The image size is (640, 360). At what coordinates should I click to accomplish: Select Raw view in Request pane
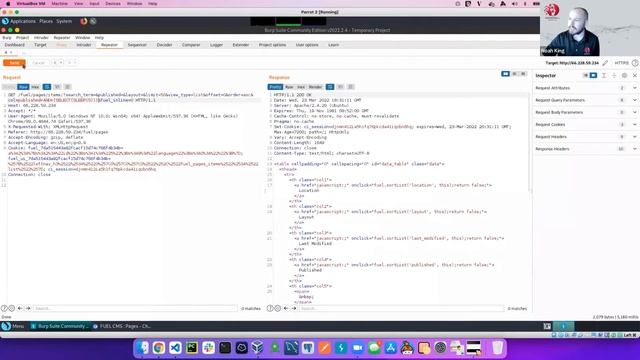(x=23, y=87)
